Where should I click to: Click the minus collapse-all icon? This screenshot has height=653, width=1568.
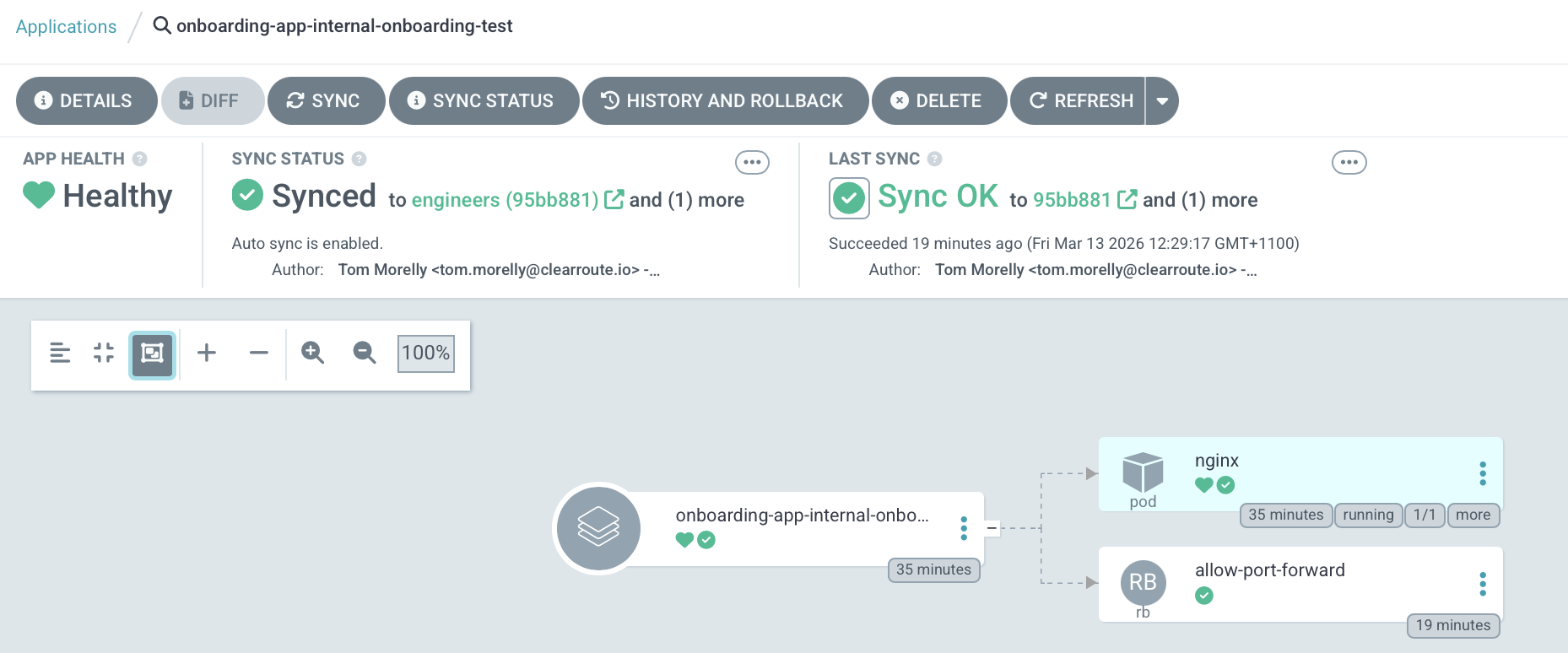258,353
